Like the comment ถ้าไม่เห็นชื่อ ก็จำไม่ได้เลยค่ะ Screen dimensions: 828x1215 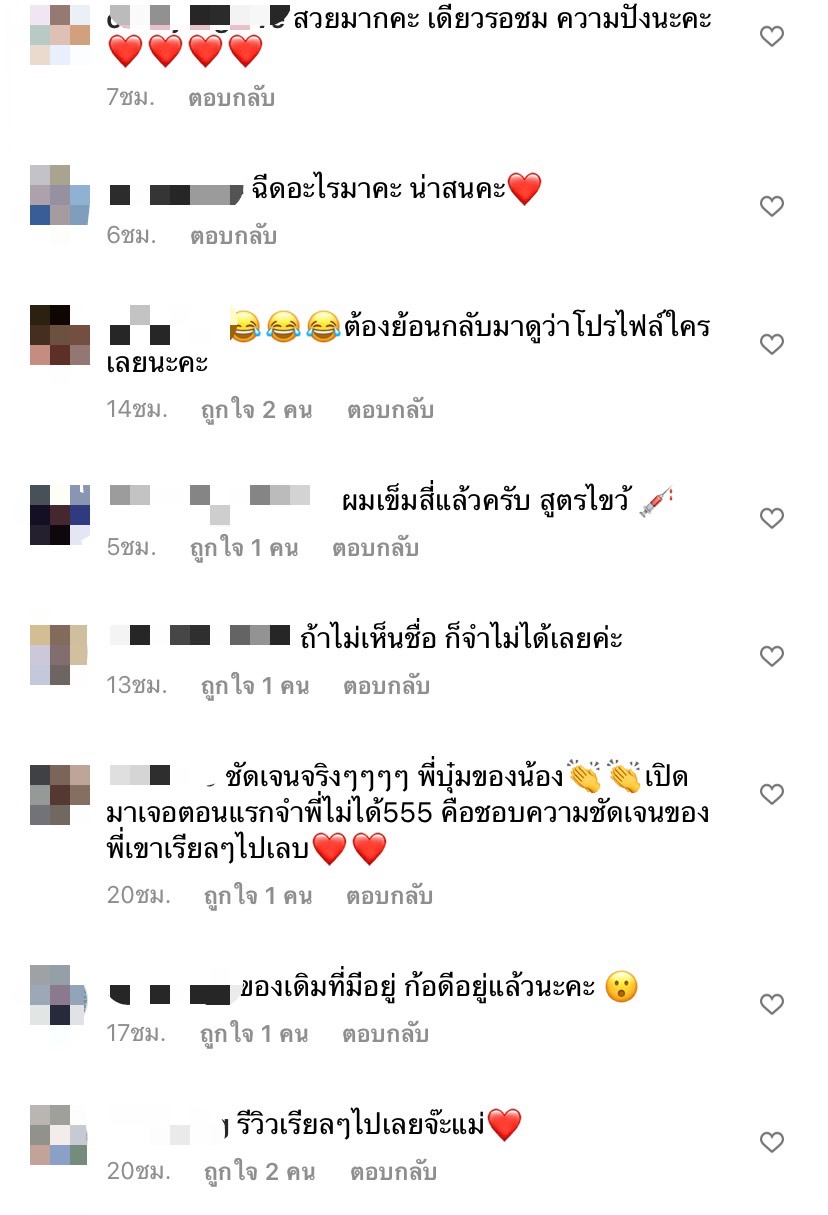pos(771,656)
